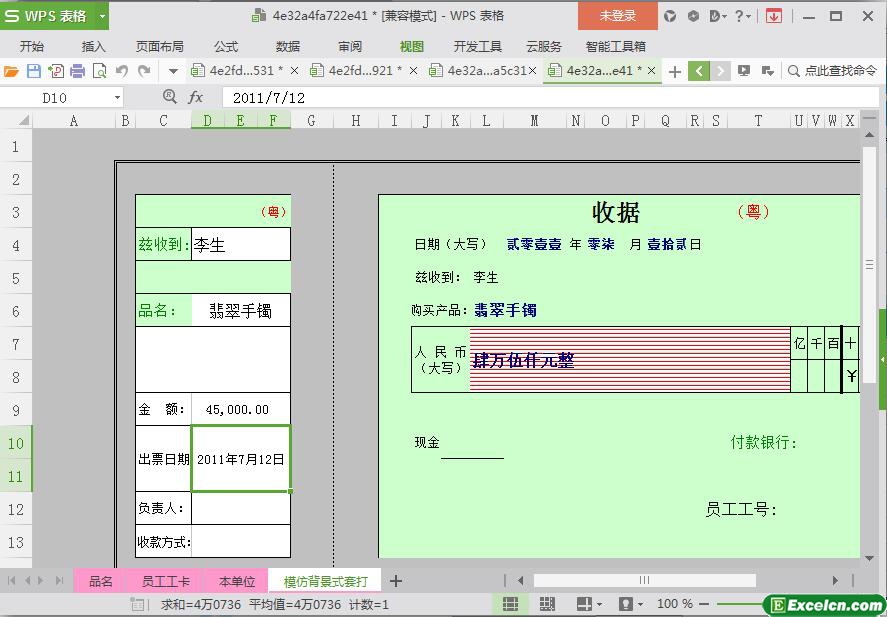Viewport: 887px width, 617px height.
Task: Click the Undo arrow icon
Action: [122, 71]
